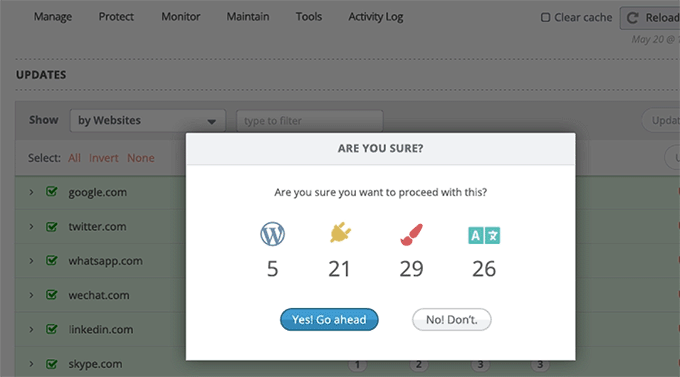The image size is (680, 377).
Task: Click the skype.com site name
Action: click(x=95, y=364)
